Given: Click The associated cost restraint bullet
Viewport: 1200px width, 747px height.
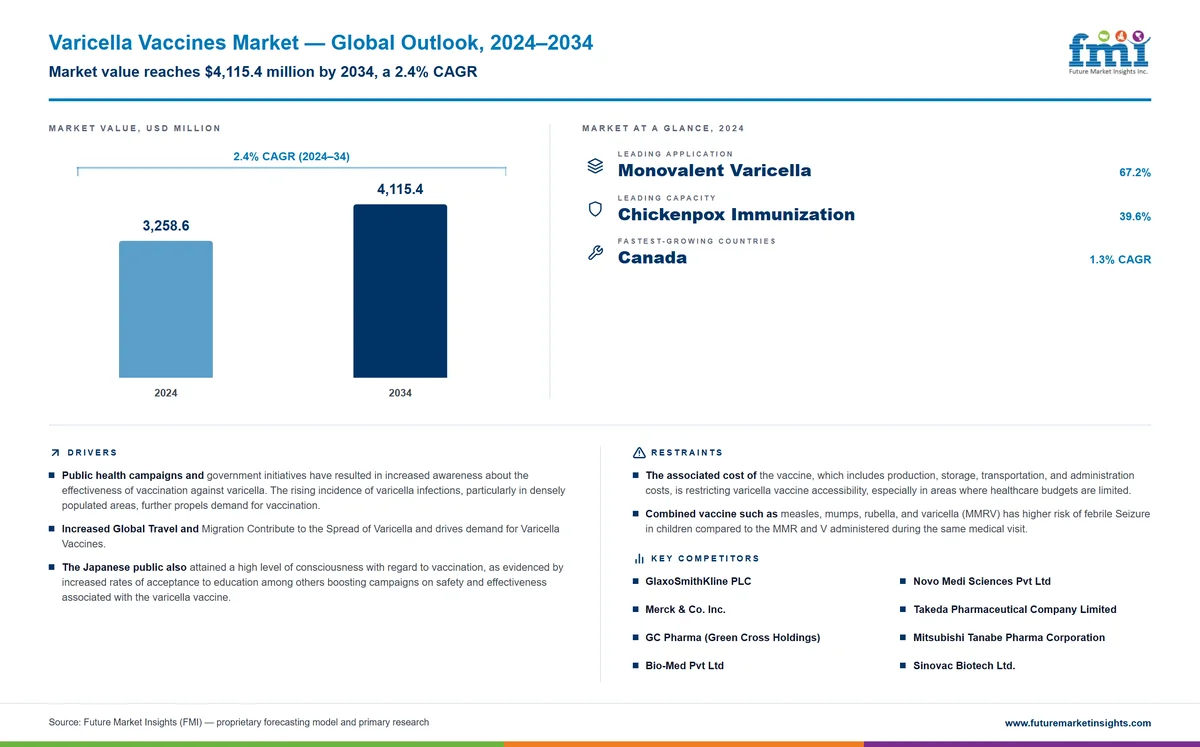Looking at the screenshot, I should pos(884,483).
